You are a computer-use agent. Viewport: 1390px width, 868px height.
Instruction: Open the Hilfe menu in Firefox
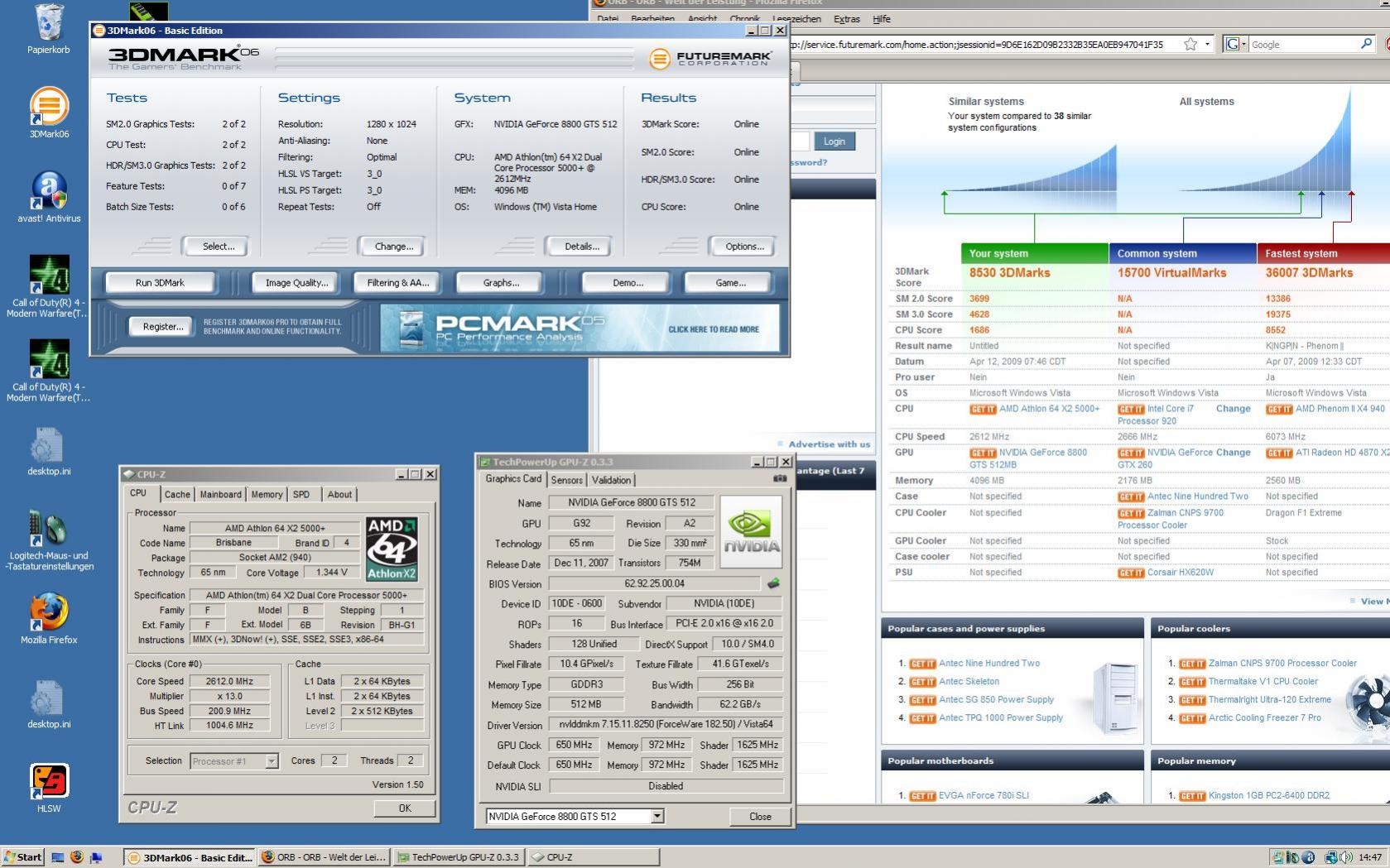(882, 19)
